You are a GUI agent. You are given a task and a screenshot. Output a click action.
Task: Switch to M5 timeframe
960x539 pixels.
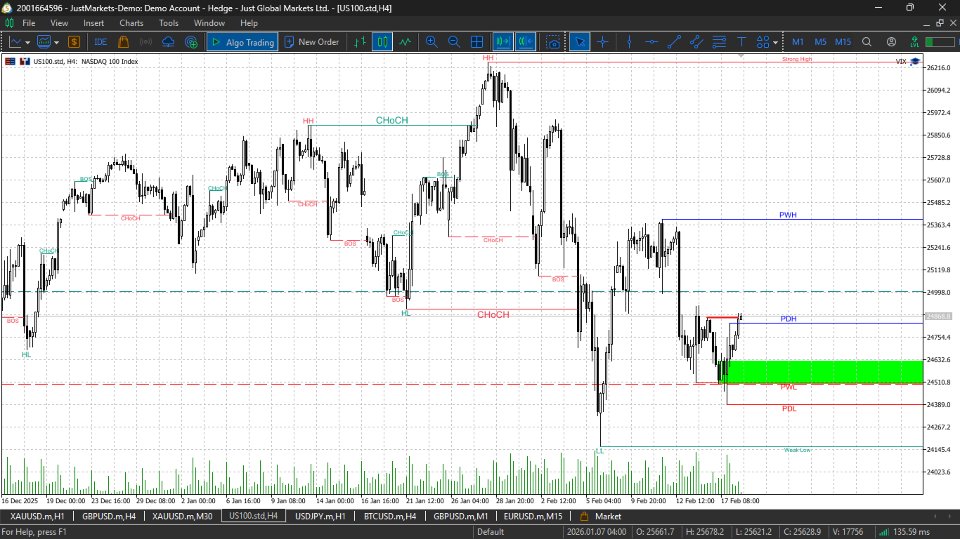click(x=820, y=42)
